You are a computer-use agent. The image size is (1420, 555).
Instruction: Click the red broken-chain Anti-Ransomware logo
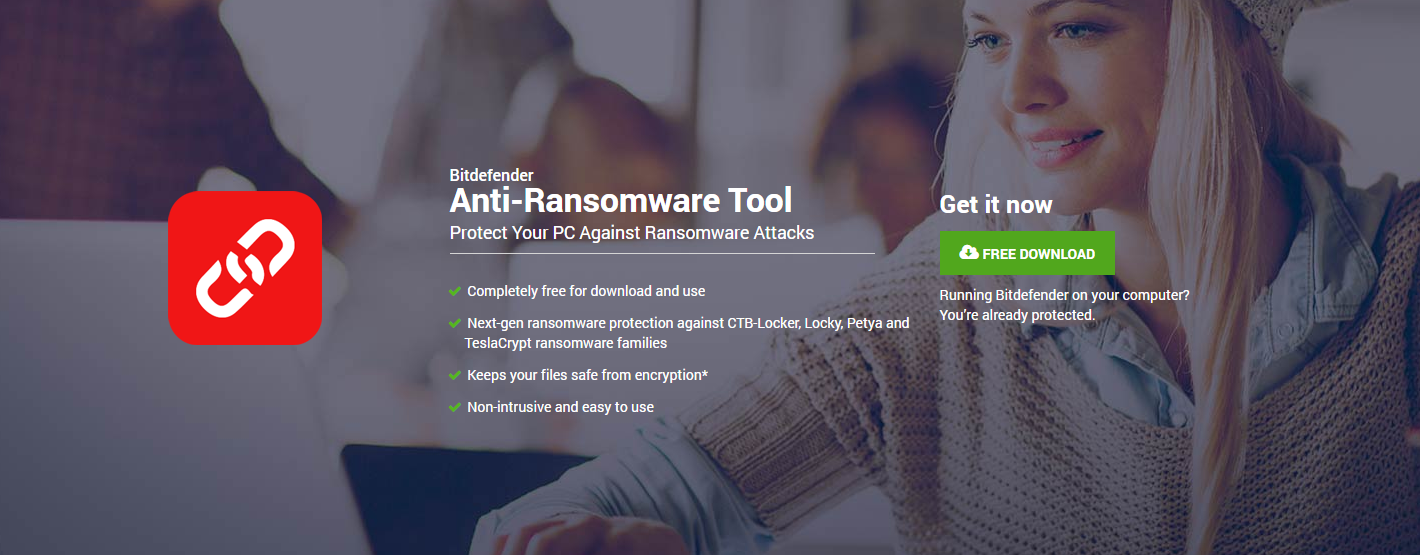tap(245, 268)
